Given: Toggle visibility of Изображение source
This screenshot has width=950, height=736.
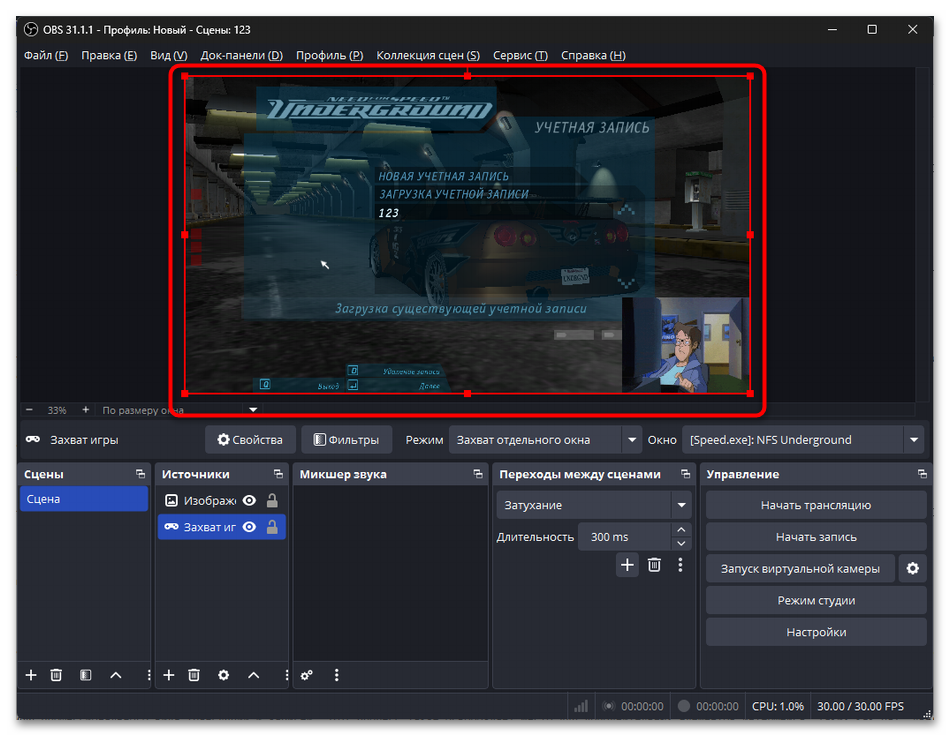Looking at the screenshot, I should [x=249, y=500].
